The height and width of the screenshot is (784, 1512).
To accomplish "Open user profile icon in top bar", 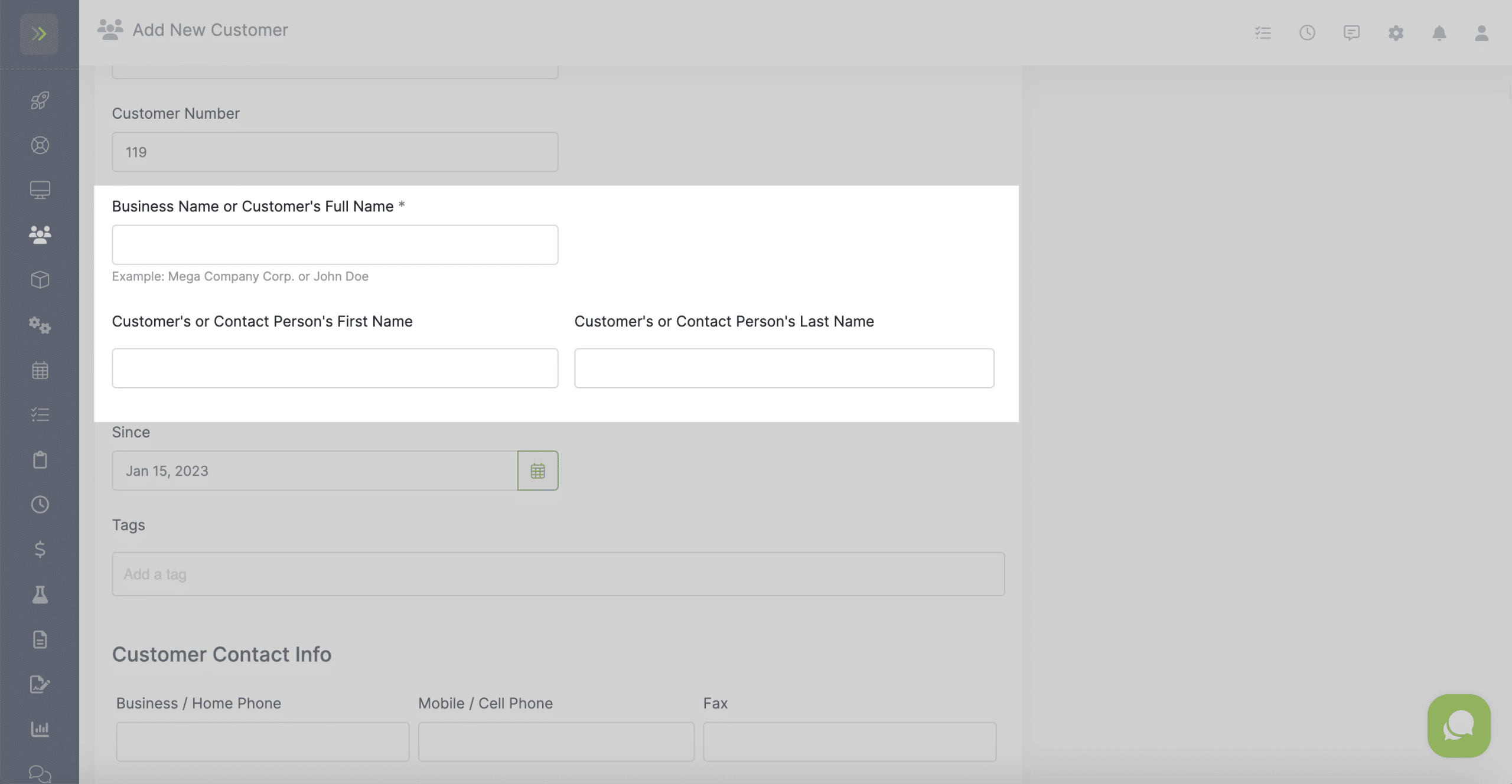I will [1481, 32].
